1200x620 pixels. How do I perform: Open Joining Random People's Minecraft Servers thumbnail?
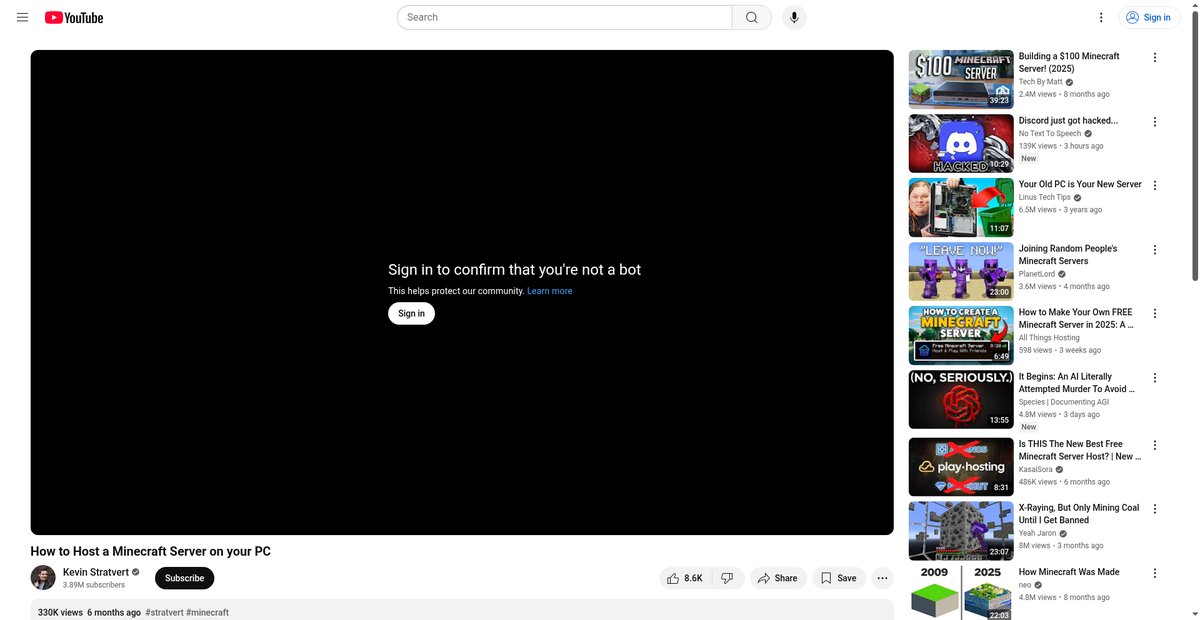pos(961,271)
